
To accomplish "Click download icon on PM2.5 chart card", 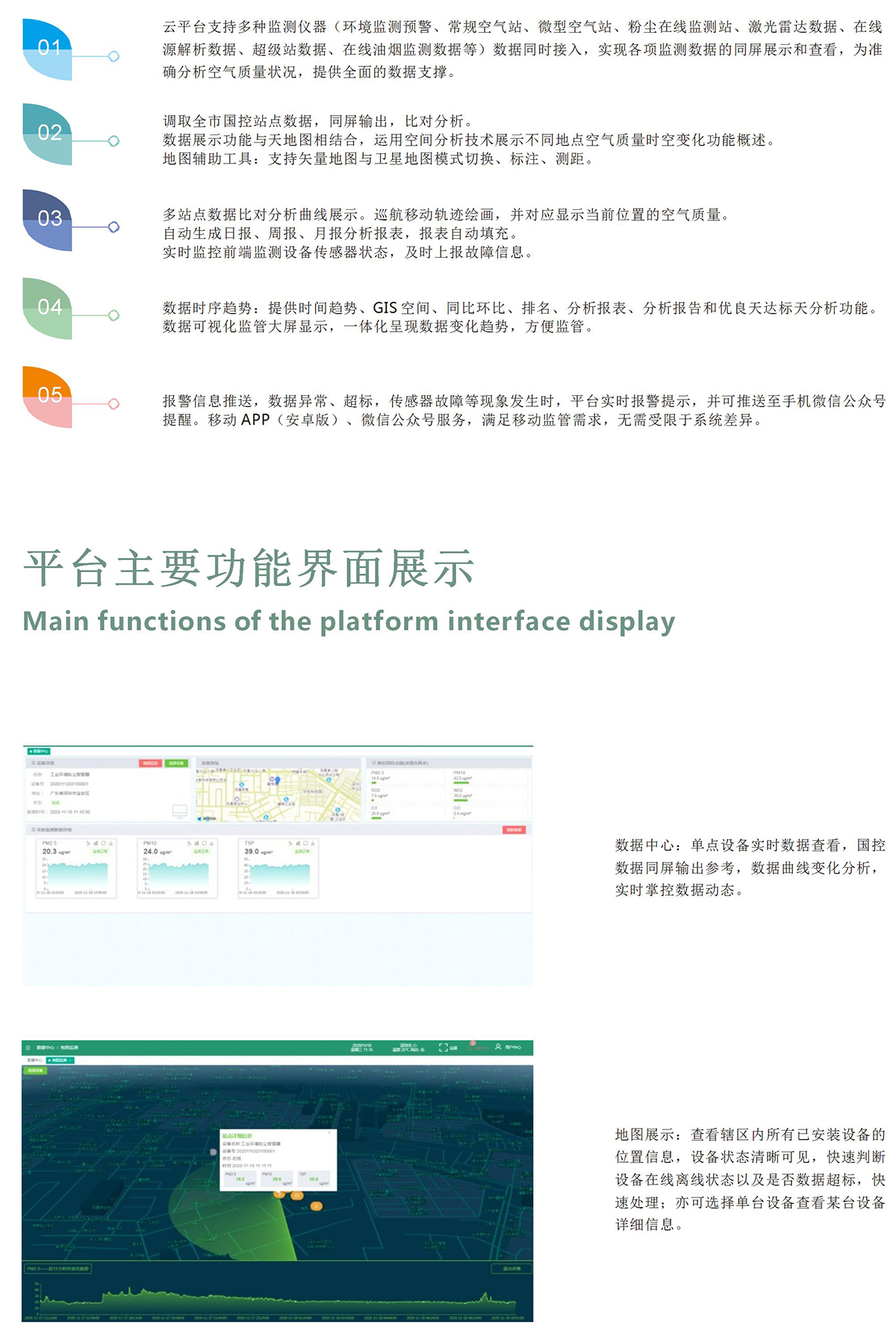I will click(x=111, y=843).
